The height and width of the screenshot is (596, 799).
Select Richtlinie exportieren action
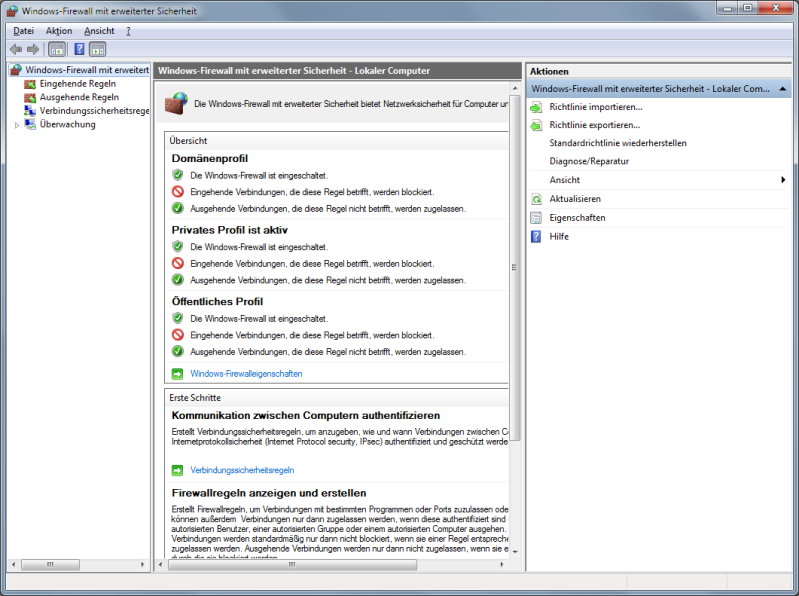594,125
